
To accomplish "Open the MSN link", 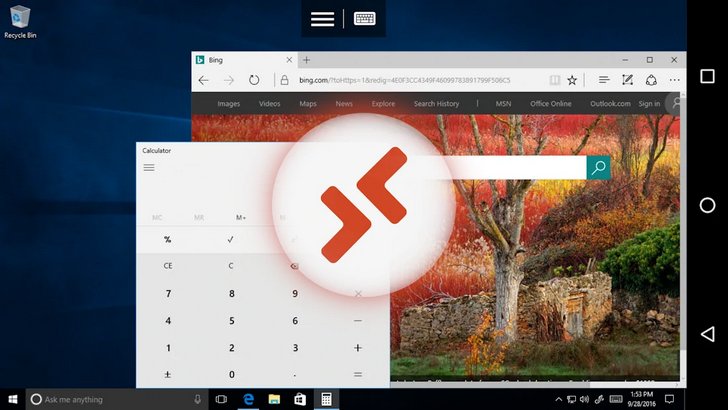I will [x=503, y=104].
